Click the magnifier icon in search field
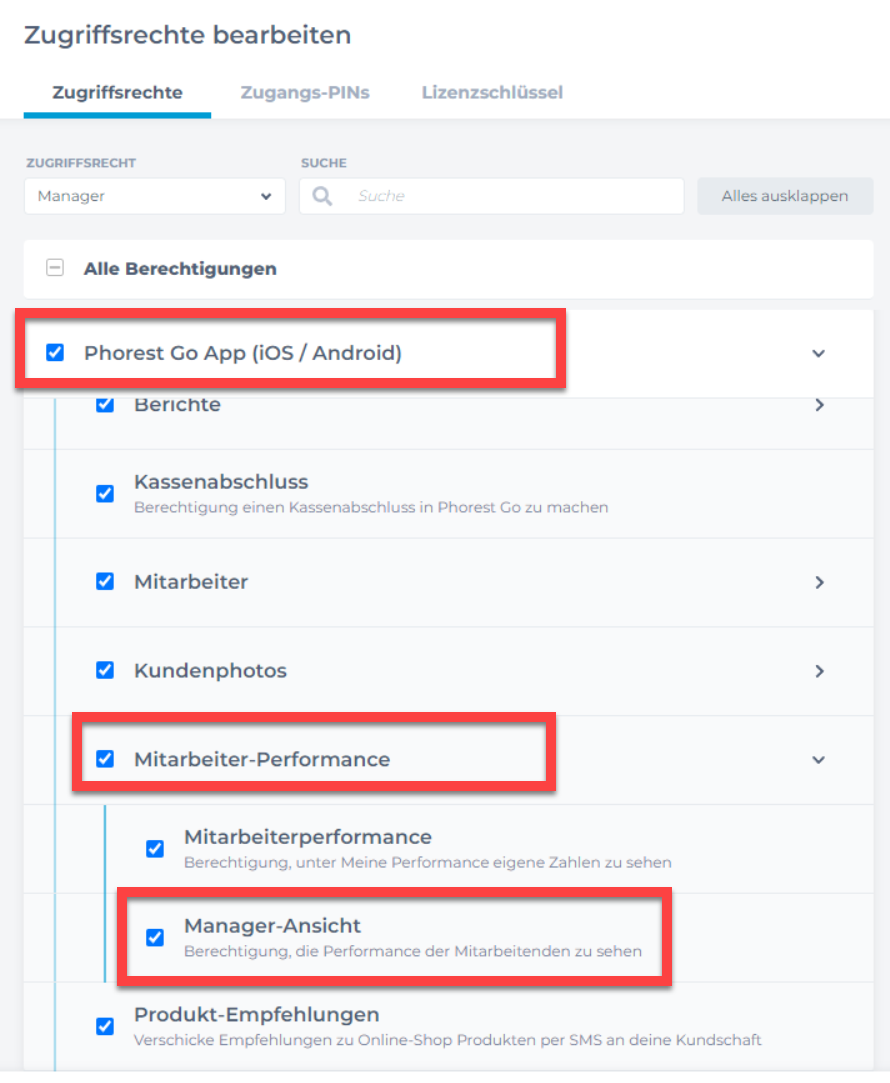This screenshot has height=1083, width=890. [322, 196]
